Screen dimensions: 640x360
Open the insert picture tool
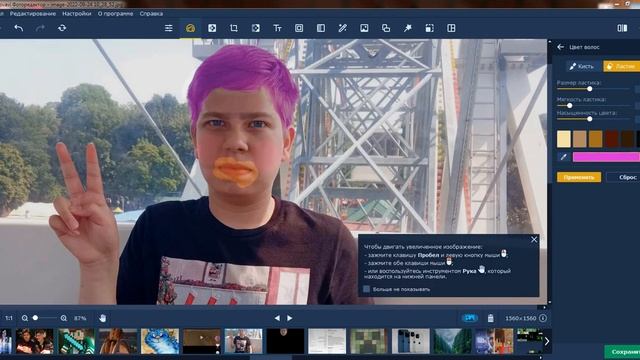click(364, 28)
